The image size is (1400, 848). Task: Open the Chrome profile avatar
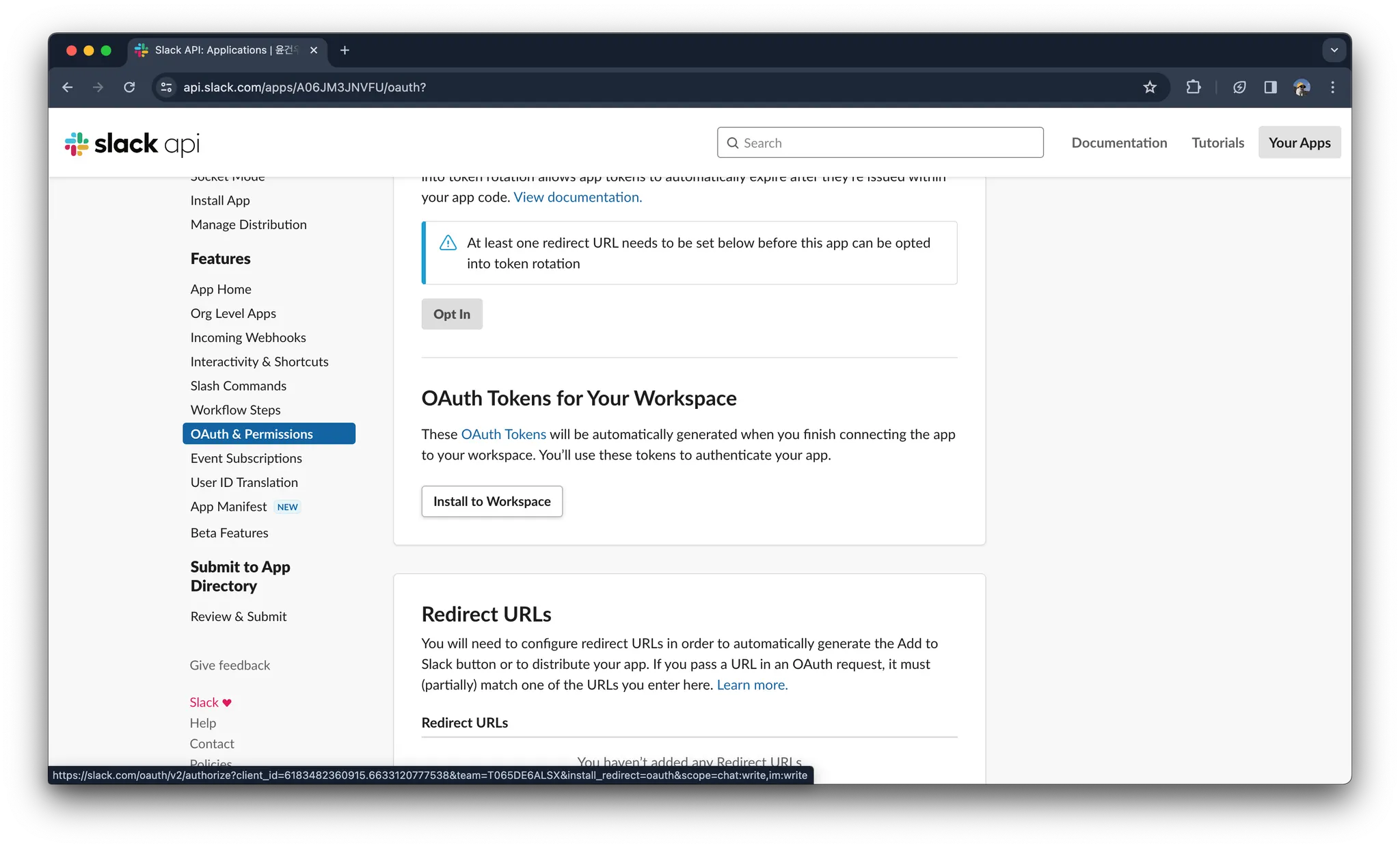pos(1302,88)
